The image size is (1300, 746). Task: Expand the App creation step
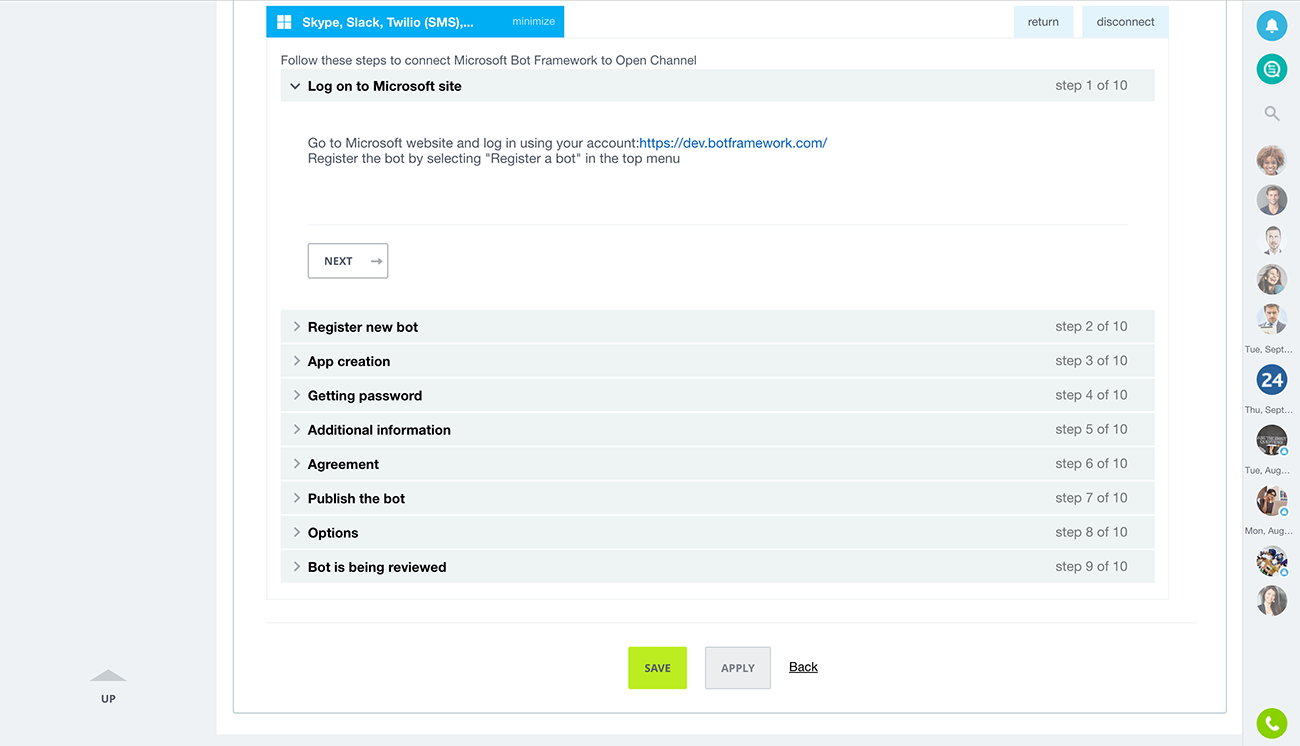pos(348,361)
